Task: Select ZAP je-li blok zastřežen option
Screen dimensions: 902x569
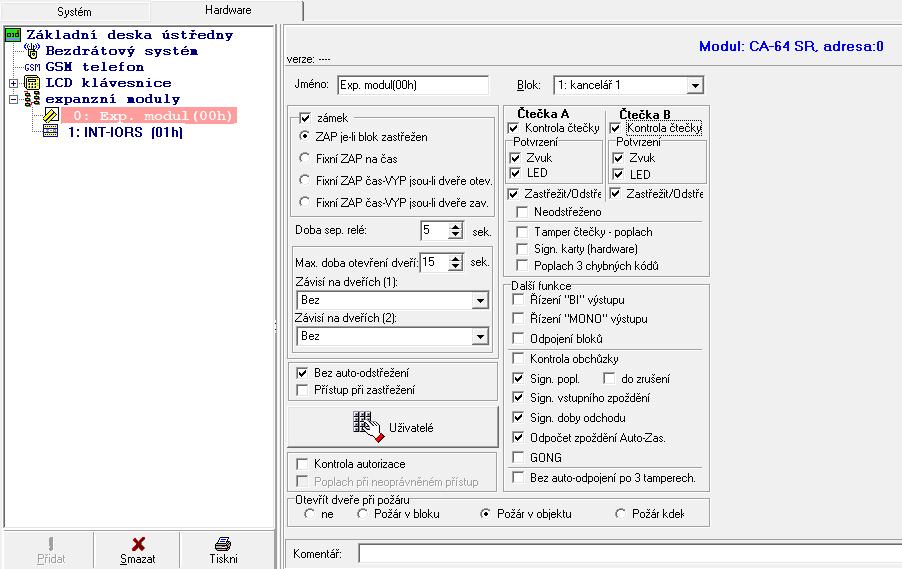Action: coord(305,136)
